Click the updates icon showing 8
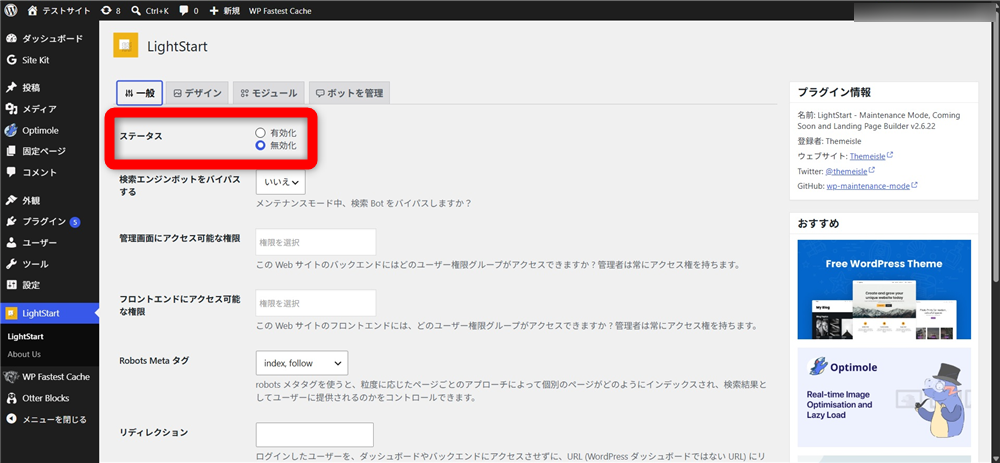Image resolution: width=1000 pixels, height=463 pixels. point(106,10)
